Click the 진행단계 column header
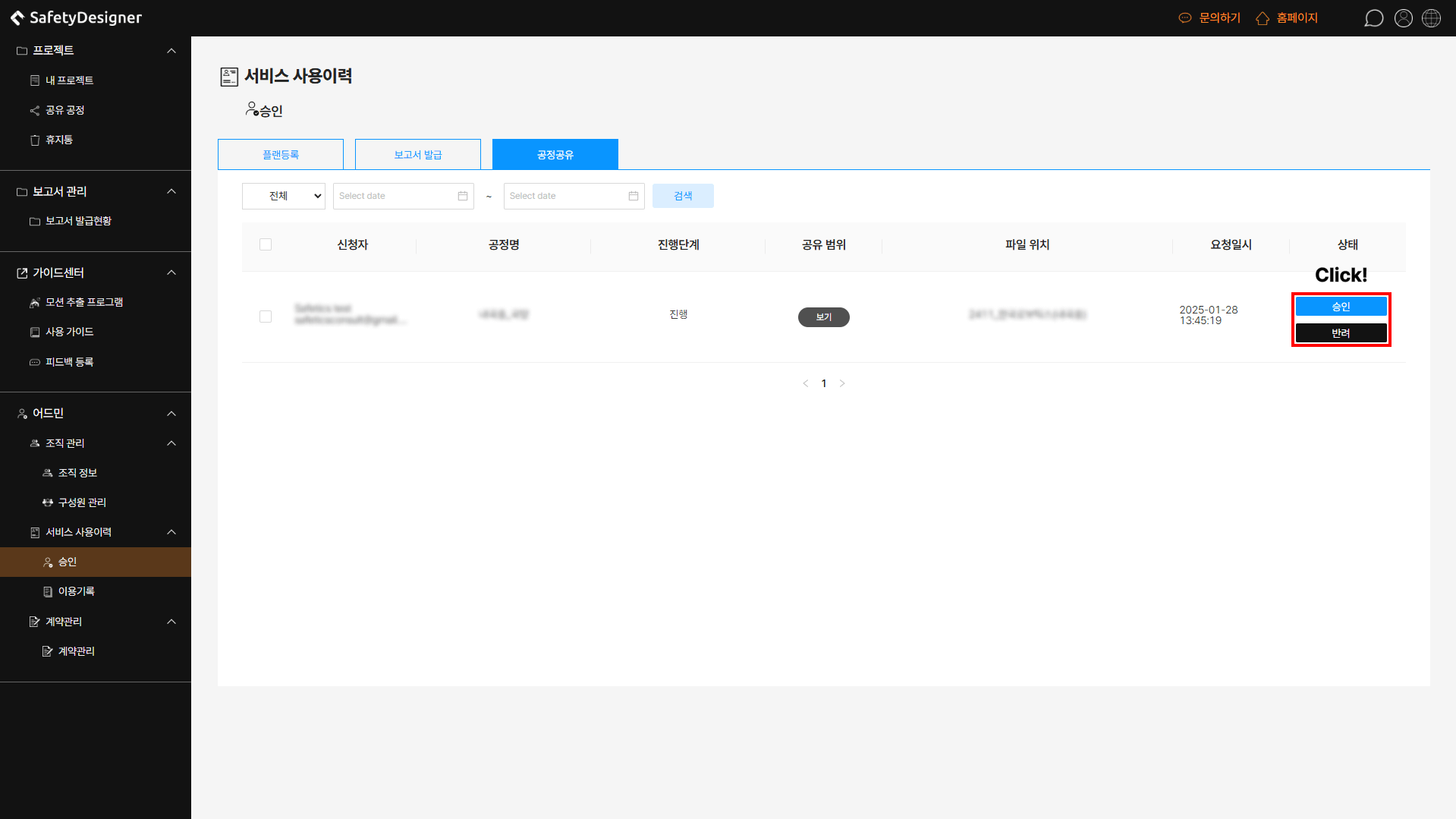 (678, 244)
